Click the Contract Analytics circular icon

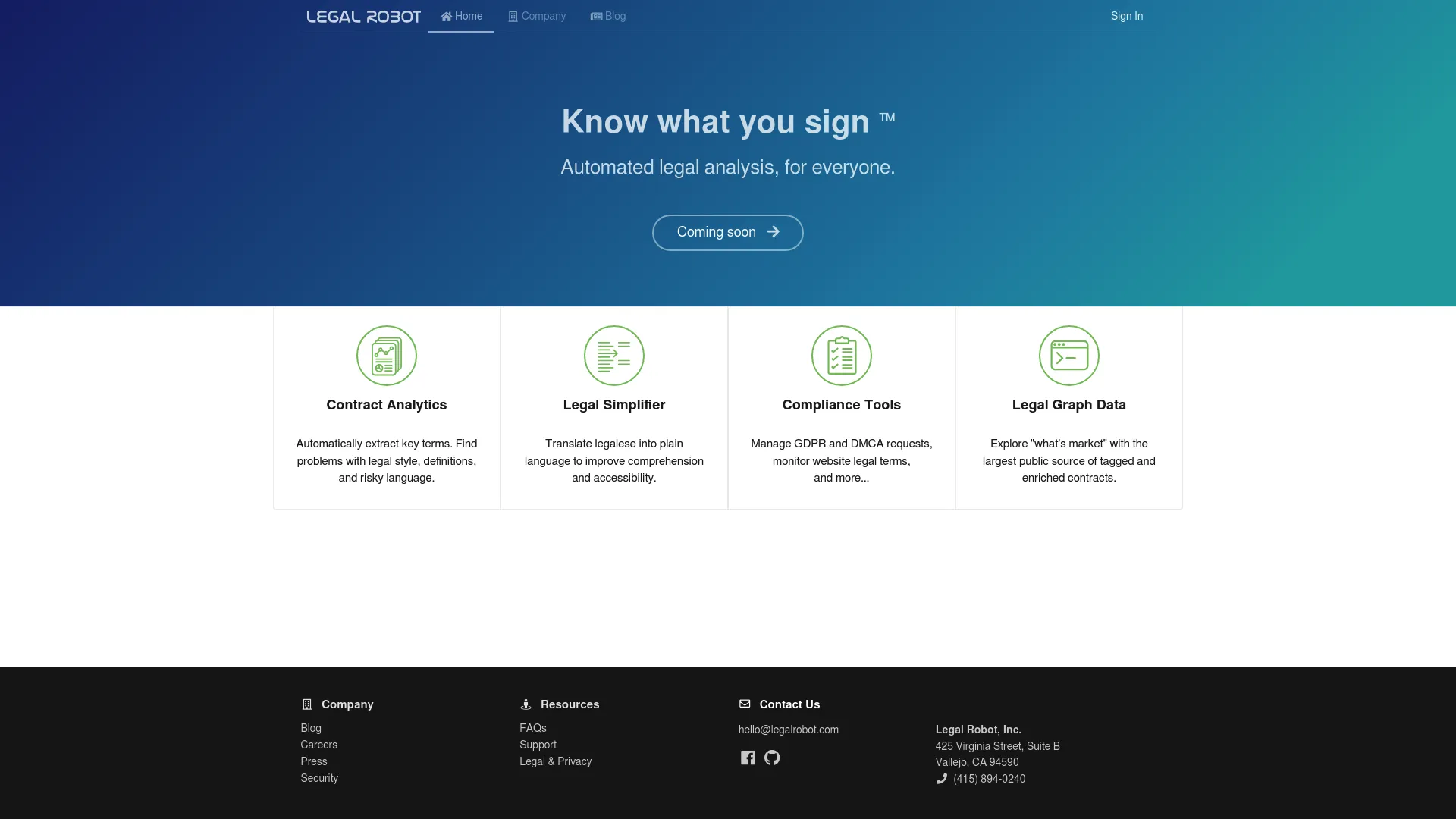click(x=387, y=356)
